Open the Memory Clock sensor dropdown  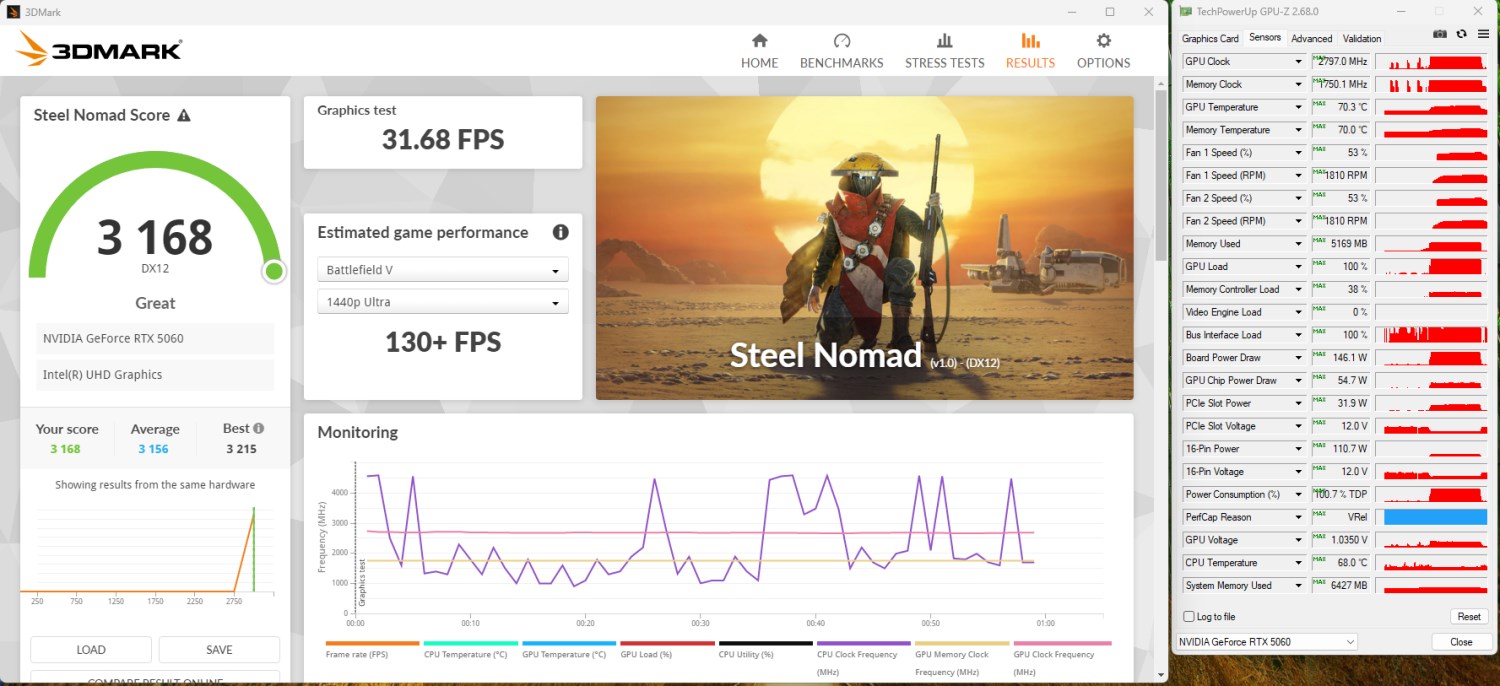pos(1298,84)
